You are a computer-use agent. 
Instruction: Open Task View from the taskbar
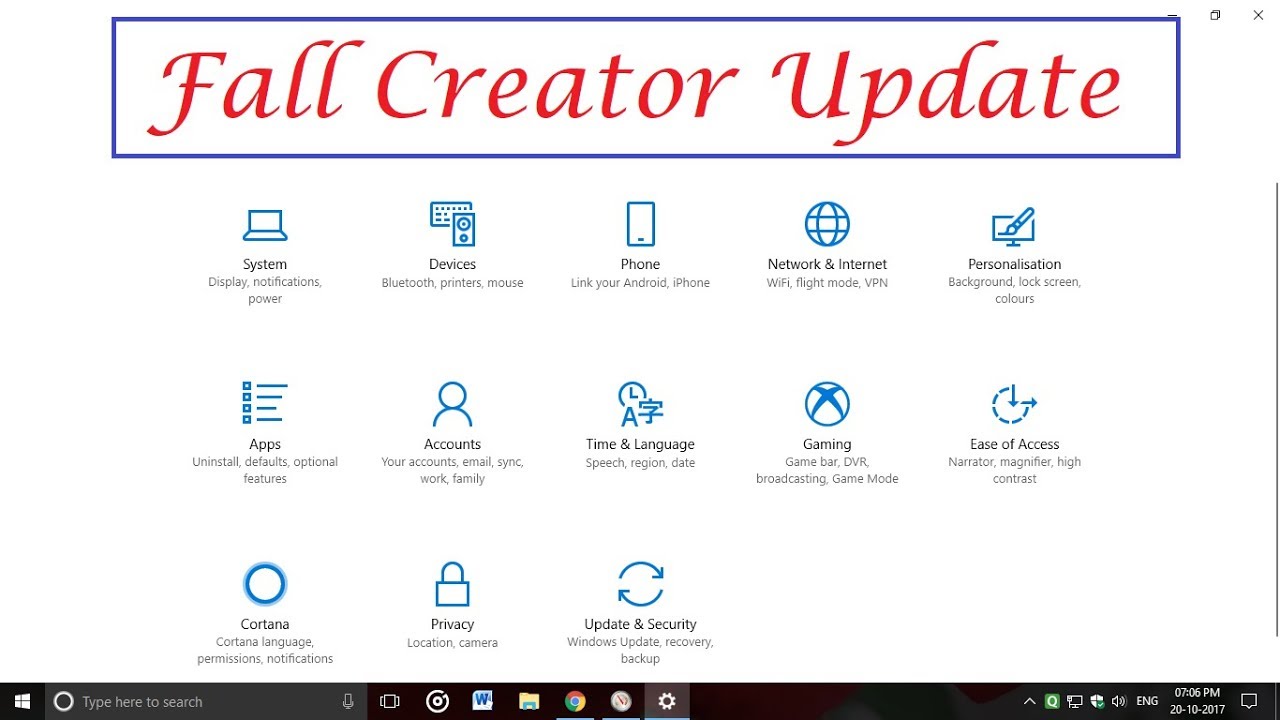pyautogui.click(x=390, y=701)
